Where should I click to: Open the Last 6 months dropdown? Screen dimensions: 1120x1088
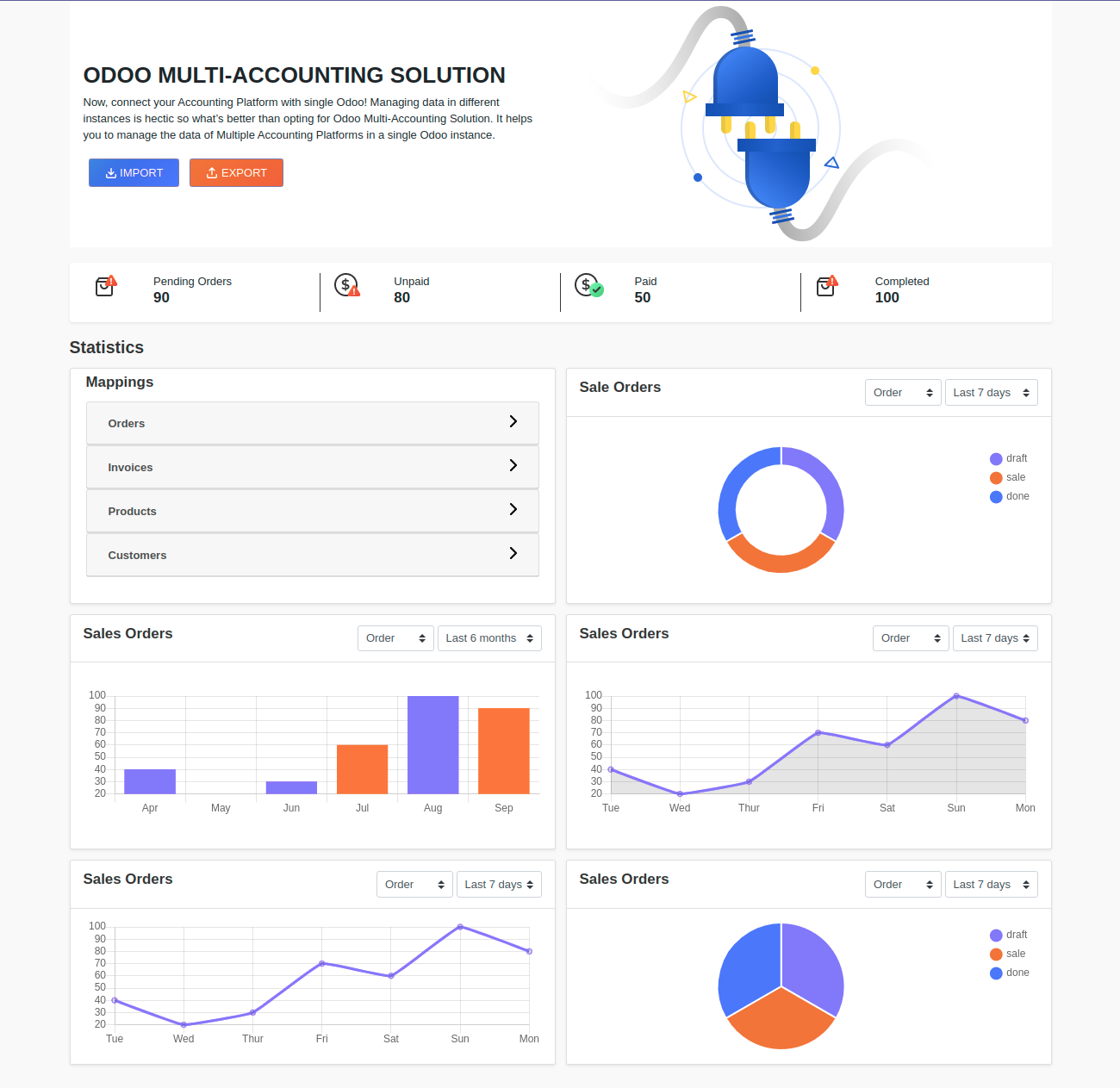[x=488, y=638]
